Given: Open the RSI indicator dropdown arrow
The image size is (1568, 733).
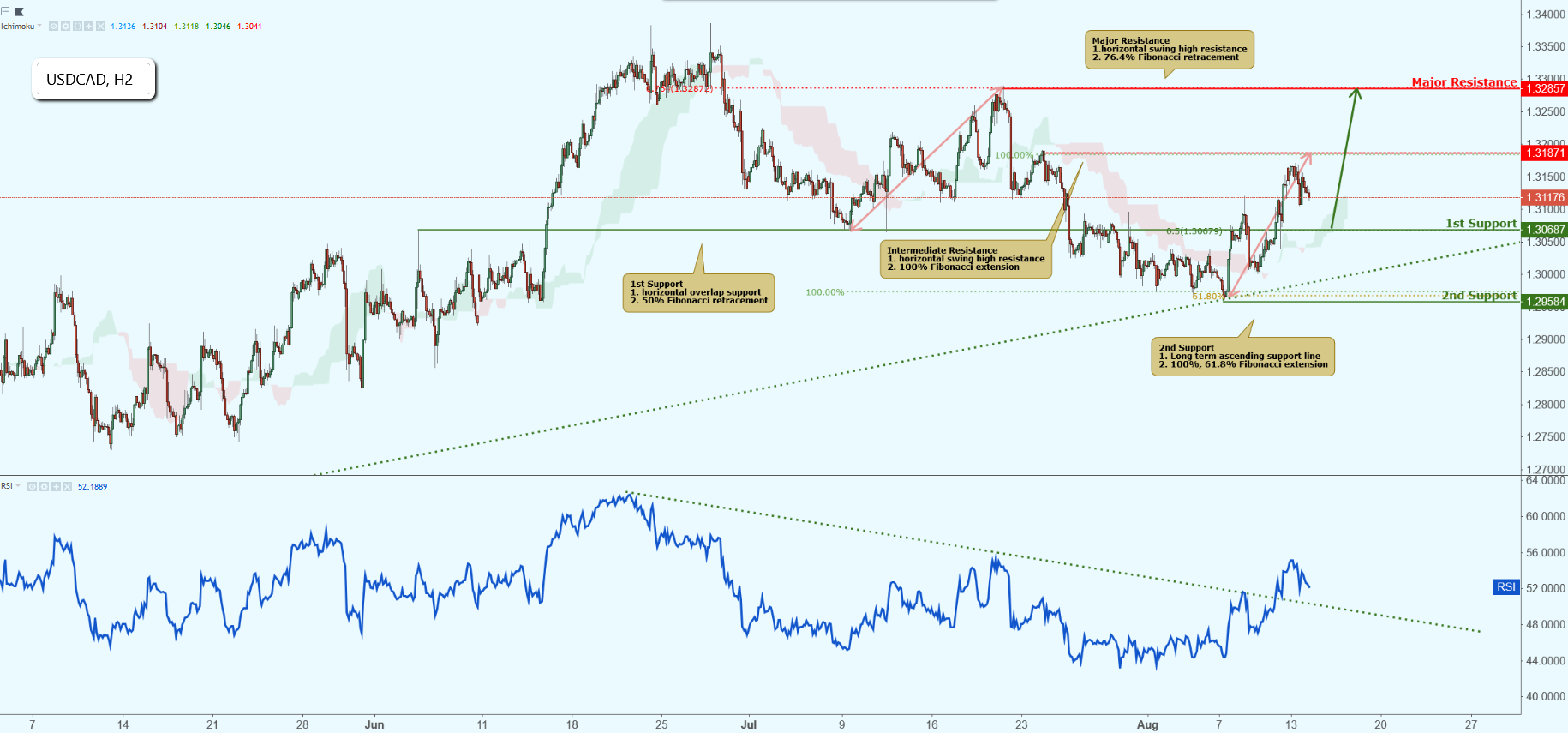Looking at the screenshot, I should pyautogui.click(x=18, y=485).
